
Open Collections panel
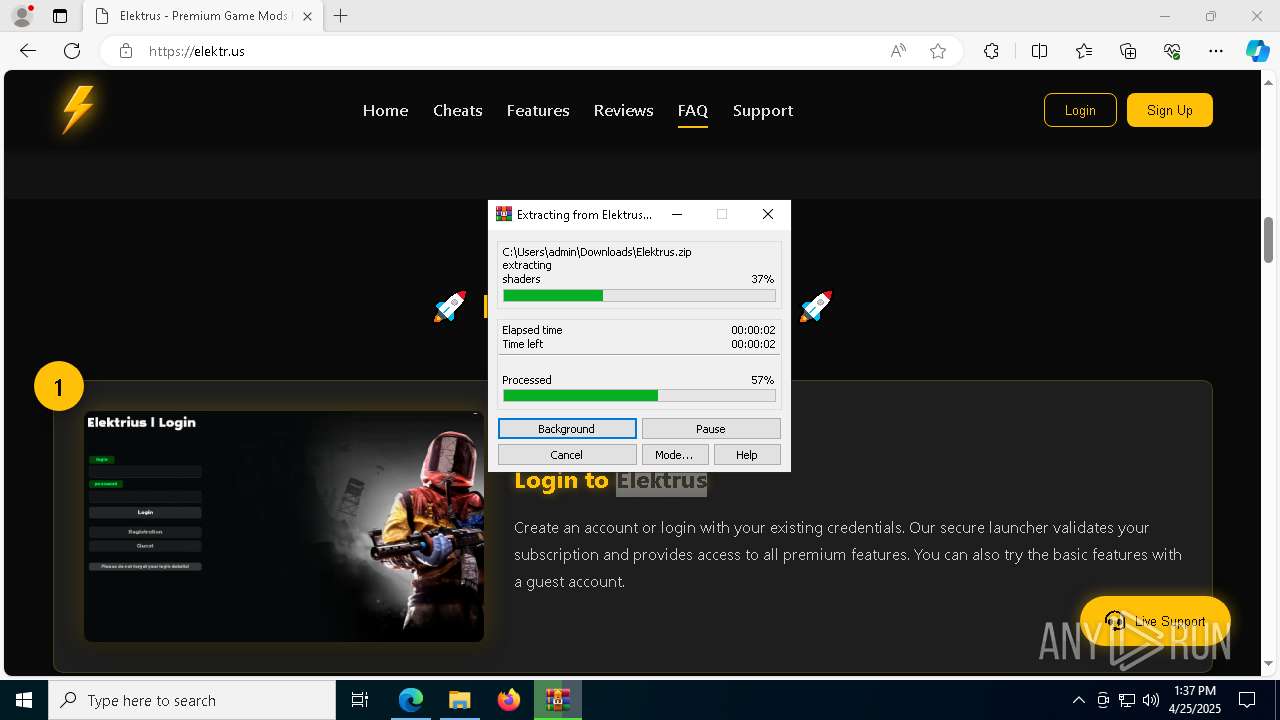pos(1128,51)
